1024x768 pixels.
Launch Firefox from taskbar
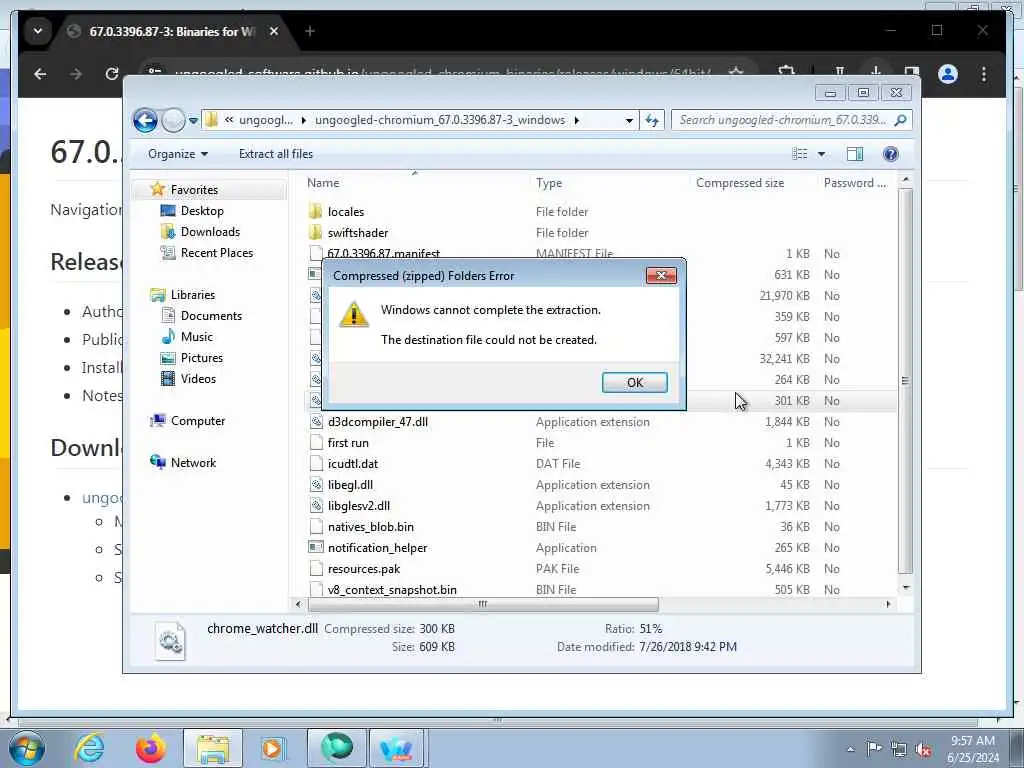click(150, 748)
